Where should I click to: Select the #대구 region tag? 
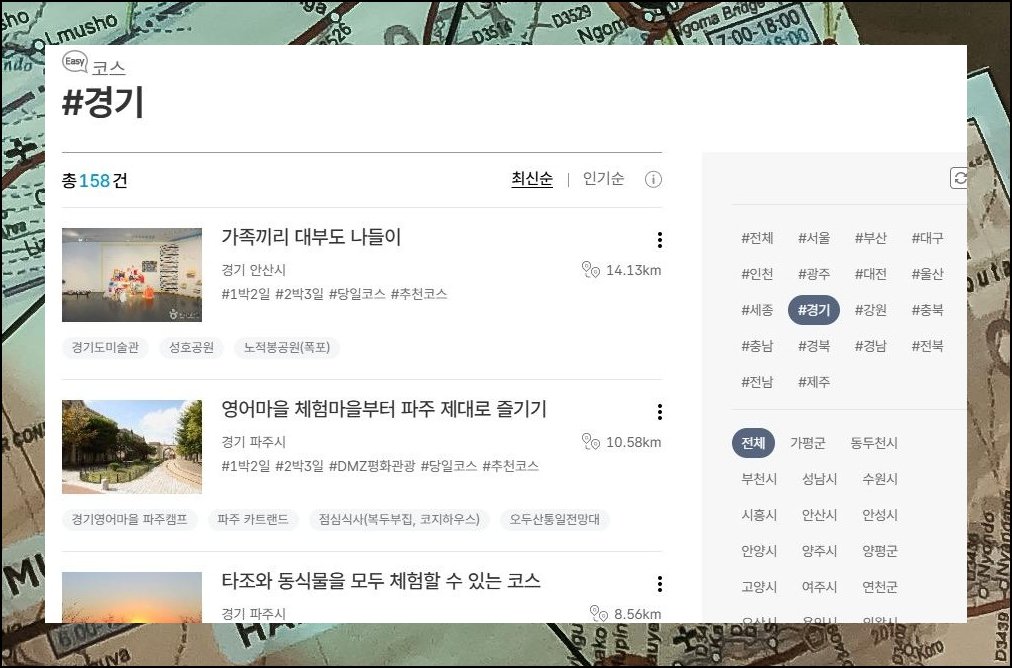point(927,238)
